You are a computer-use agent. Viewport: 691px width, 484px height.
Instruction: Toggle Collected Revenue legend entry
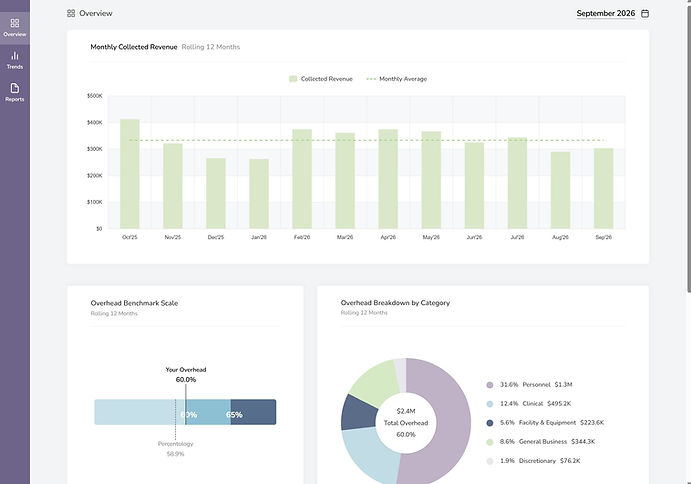321,79
